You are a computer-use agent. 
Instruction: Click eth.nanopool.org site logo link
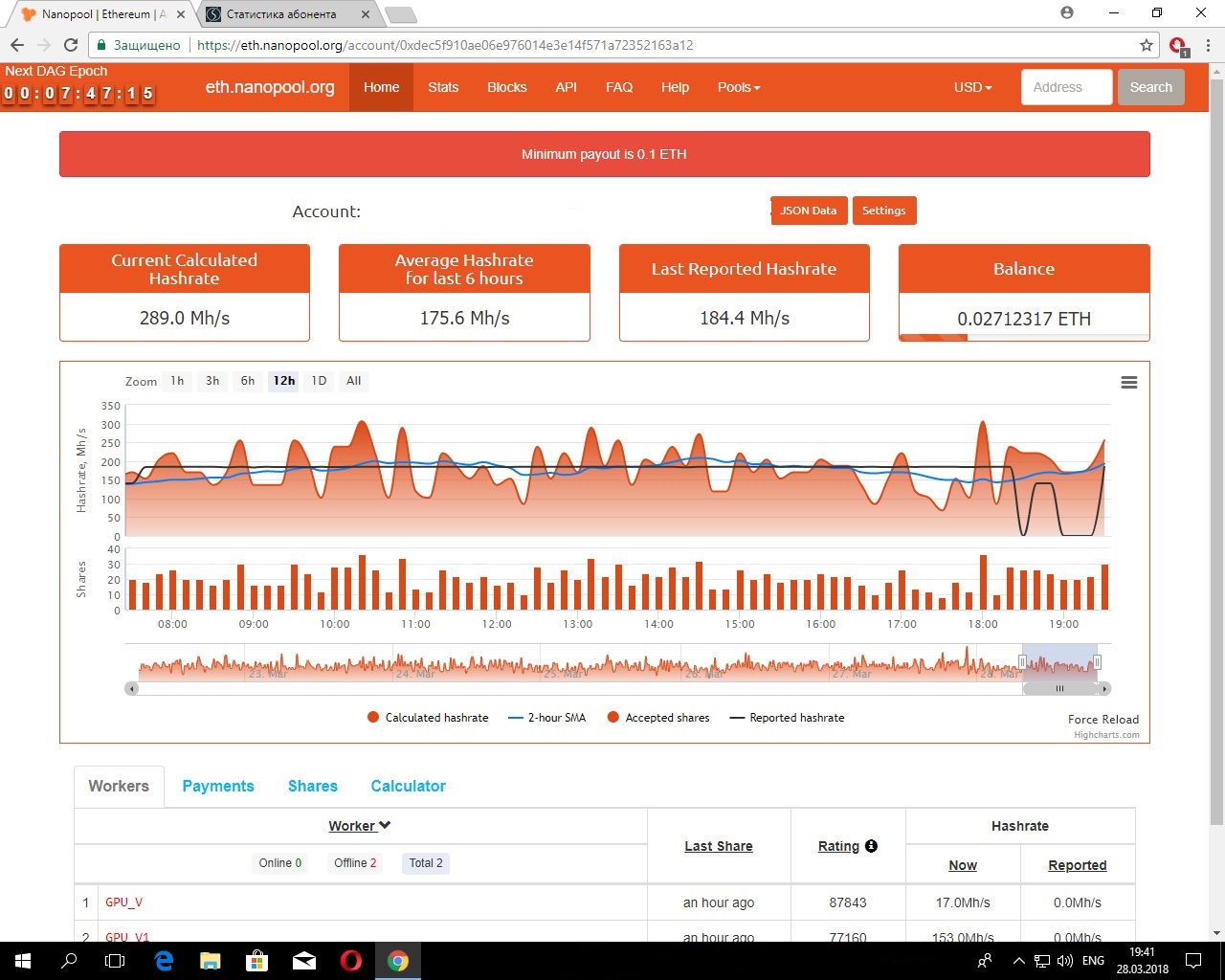point(270,87)
